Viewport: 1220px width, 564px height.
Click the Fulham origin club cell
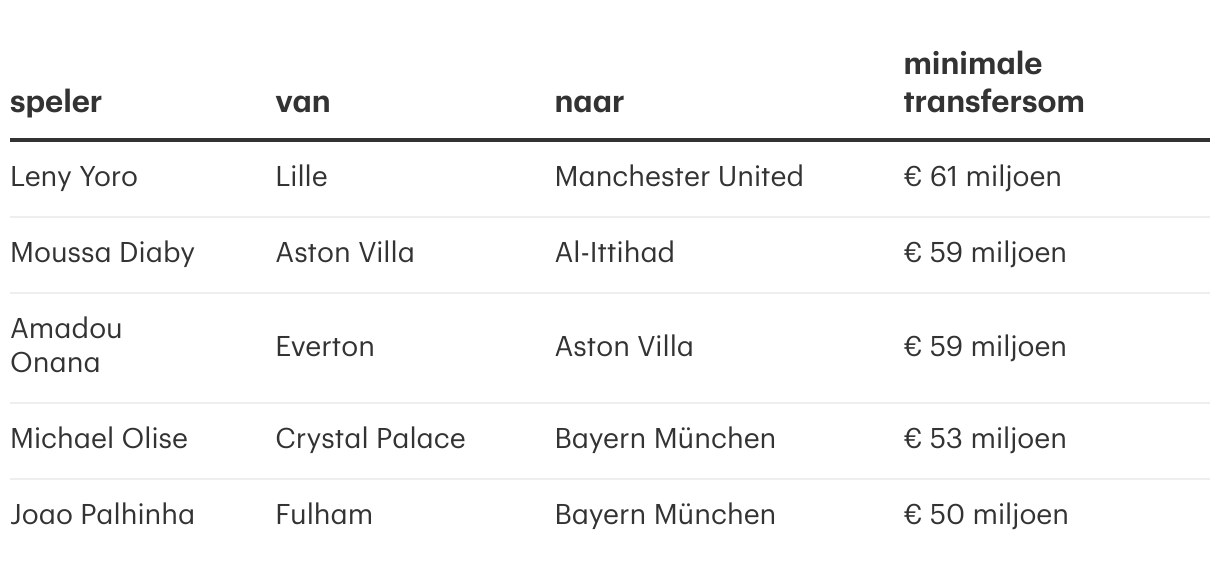point(324,515)
